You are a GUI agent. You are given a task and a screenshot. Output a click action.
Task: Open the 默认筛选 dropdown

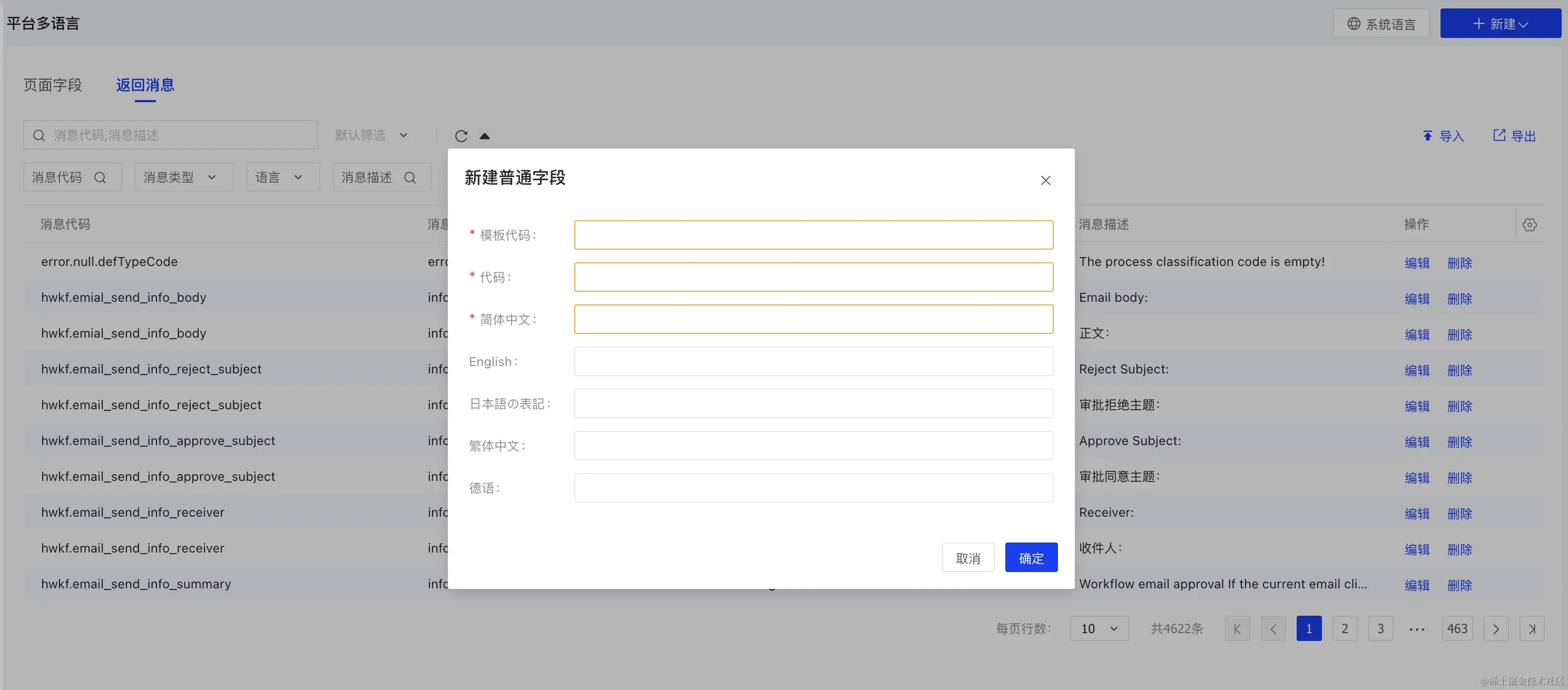tap(371, 135)
